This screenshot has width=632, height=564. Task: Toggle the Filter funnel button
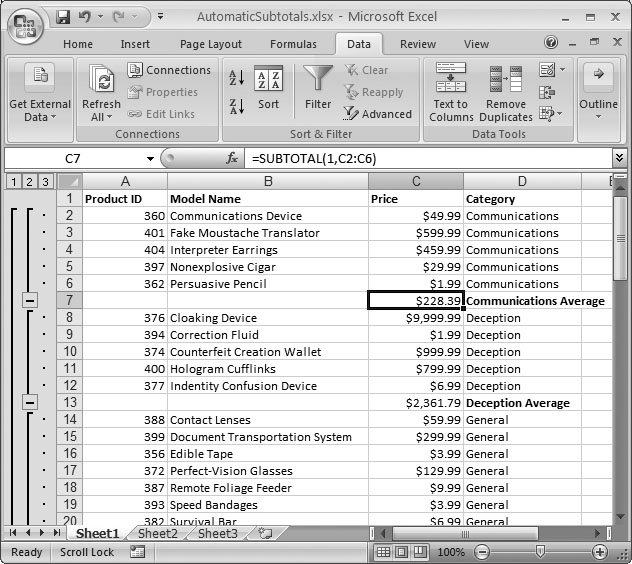point(318,87)
